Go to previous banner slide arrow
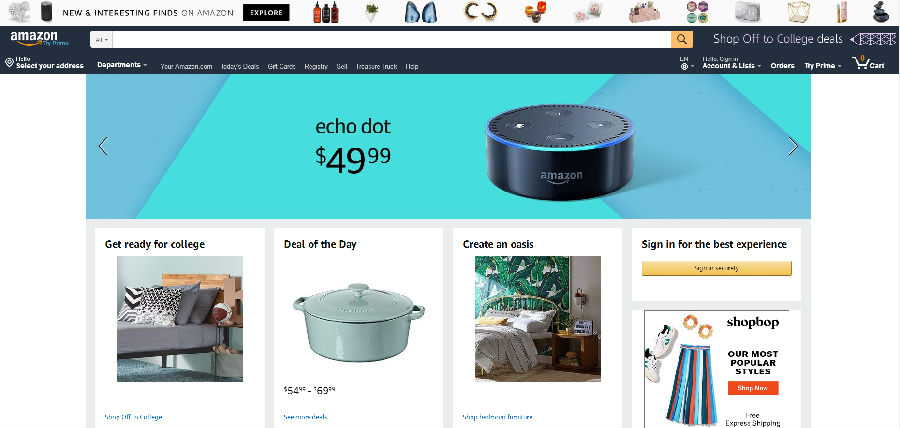Screen dimensions: 900x428 pyautogui.click(x=103, y=146)
